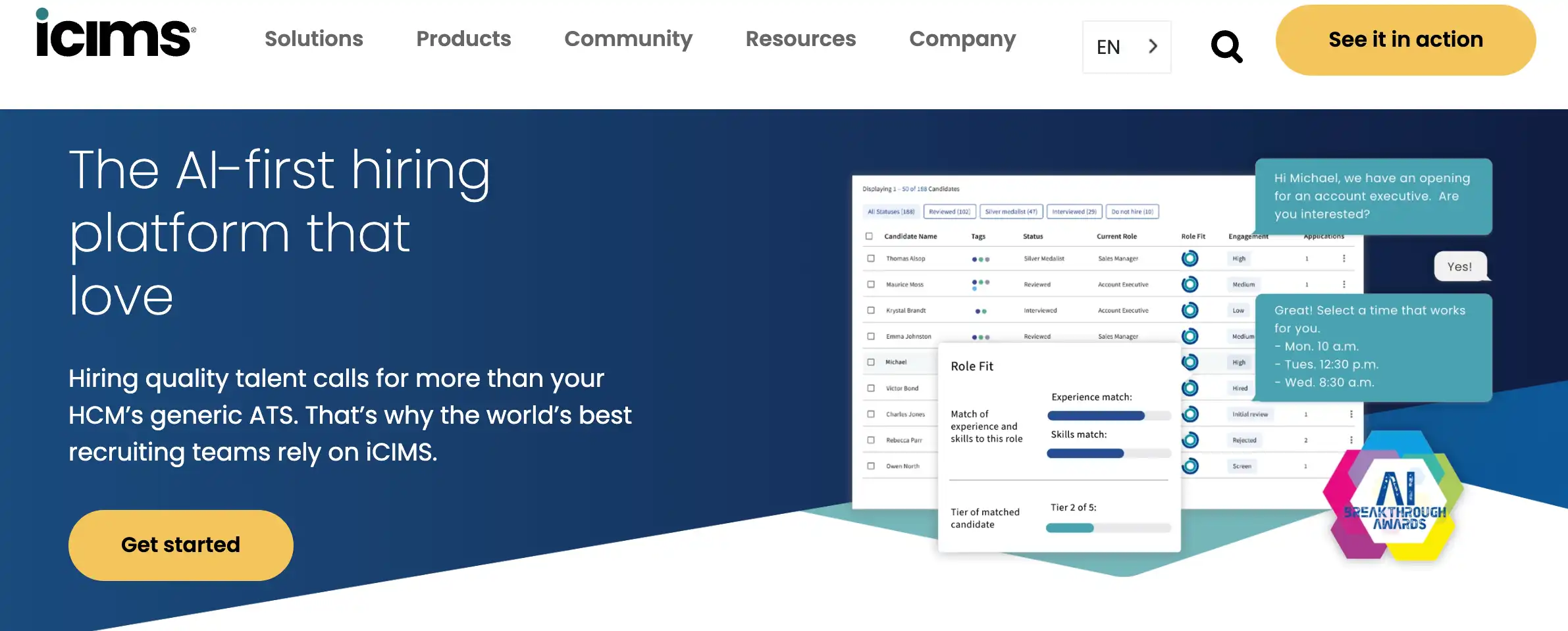Select the Interviewed (29) filter tab
The image size is (1568, 631).
1074,212
